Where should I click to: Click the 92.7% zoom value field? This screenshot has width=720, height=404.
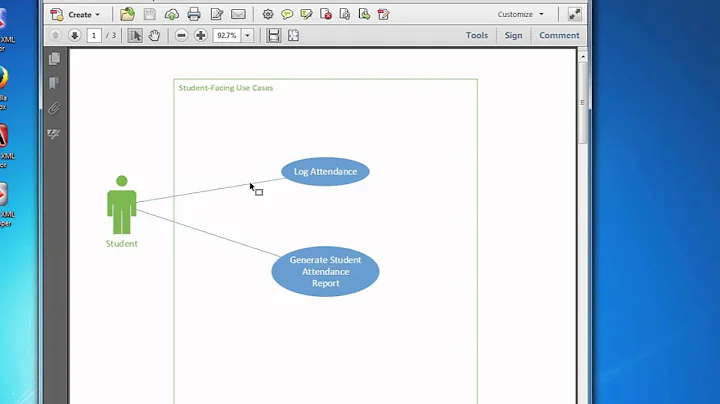point(227,35)
